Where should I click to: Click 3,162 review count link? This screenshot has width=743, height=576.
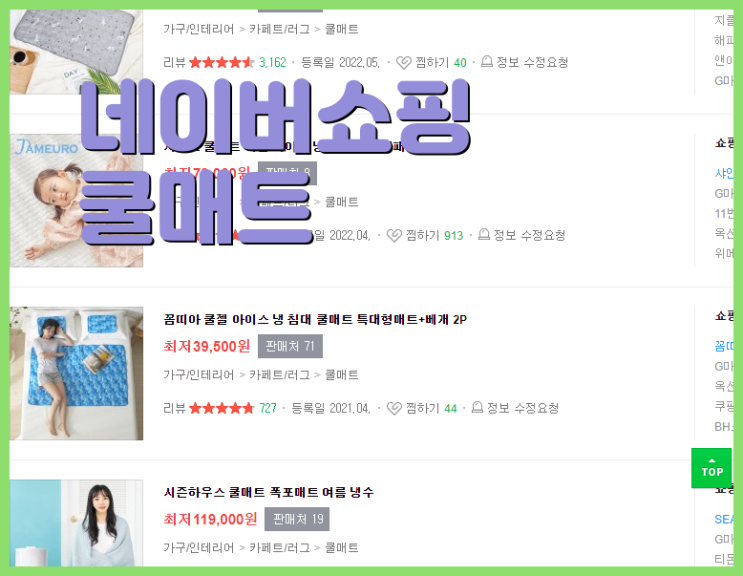point(272,63)
